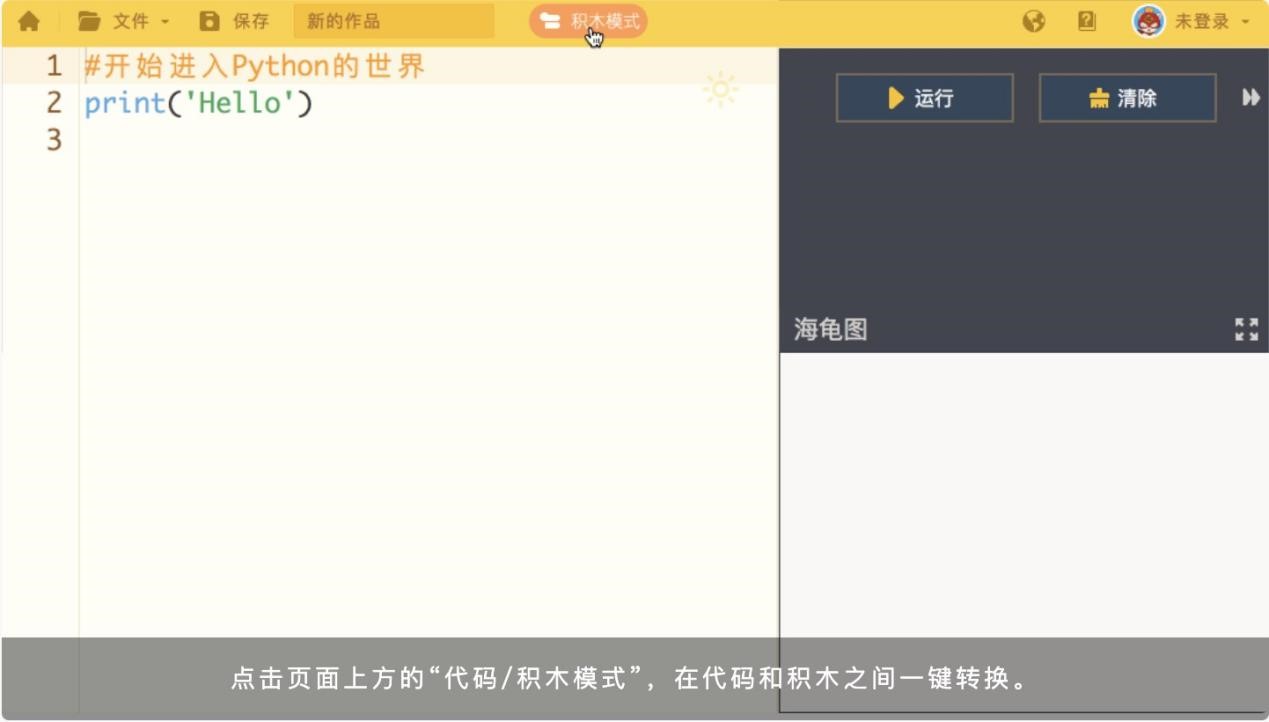Open the 文件 dropdown arrow
This screenshot has width=1269, height=722.
(x=165, y=20)
